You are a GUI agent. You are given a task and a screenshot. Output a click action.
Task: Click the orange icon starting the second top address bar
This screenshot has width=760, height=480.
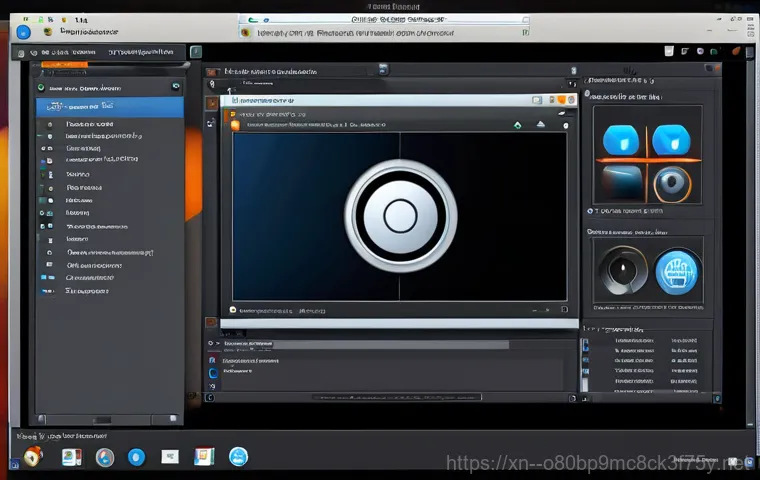[x=246, y=32]
